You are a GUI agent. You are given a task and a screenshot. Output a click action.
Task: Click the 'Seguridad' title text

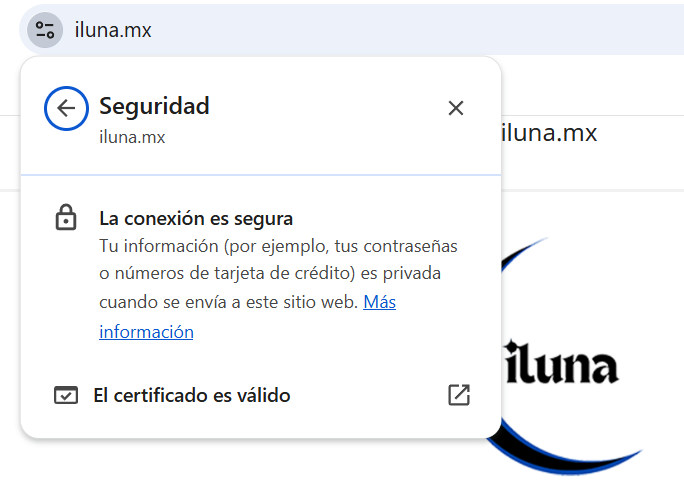click(x=154, y=106)
